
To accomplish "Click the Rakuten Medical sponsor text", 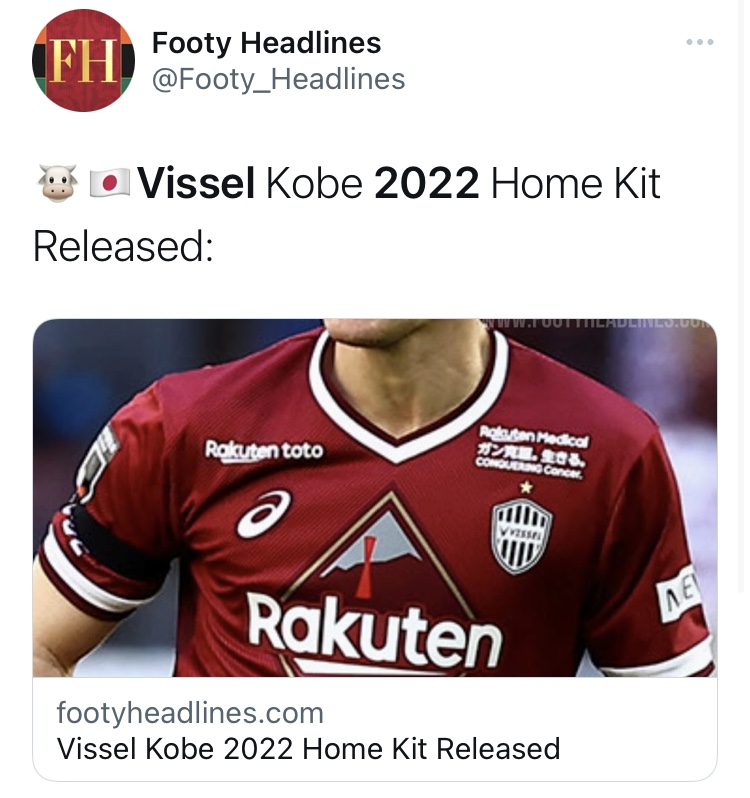I will pyautogui.click(x=533, y=453).
